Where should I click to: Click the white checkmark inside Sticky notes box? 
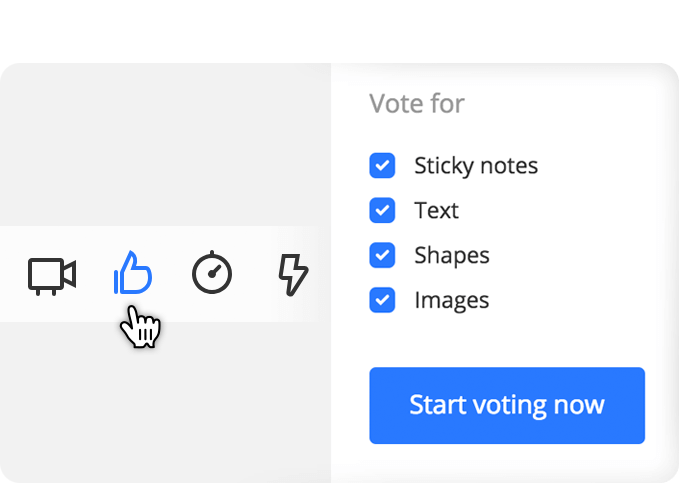tap(382, 165)
